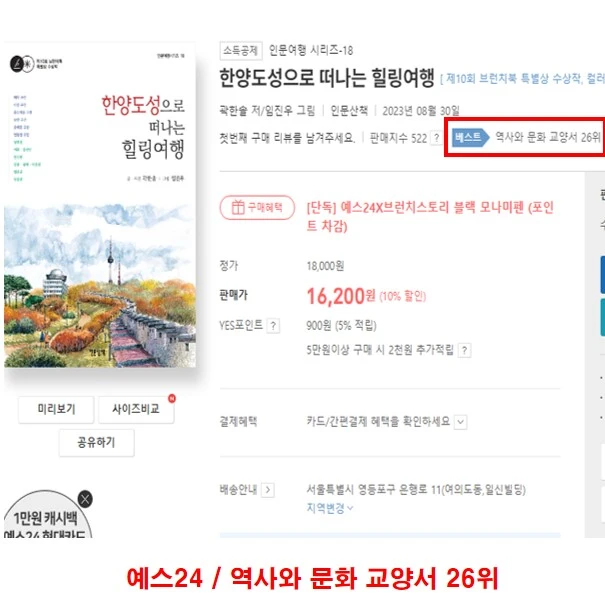Image resolution: width=605 pixels, height=605 pixels.
Task: Open the 배송안내 arrow icon
Action: pos(267,490)
